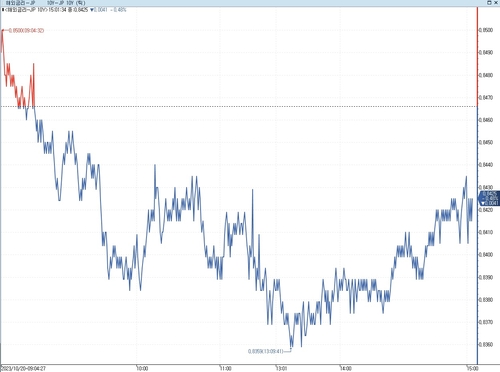This screenshot has width=500, height=372.
Task: Click the 15:00 label on the time axis
Action: 472,368
